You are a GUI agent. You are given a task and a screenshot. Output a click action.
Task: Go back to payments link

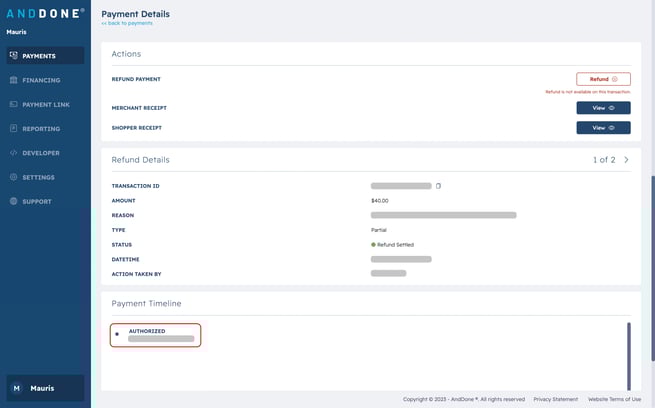pos(127,23)
